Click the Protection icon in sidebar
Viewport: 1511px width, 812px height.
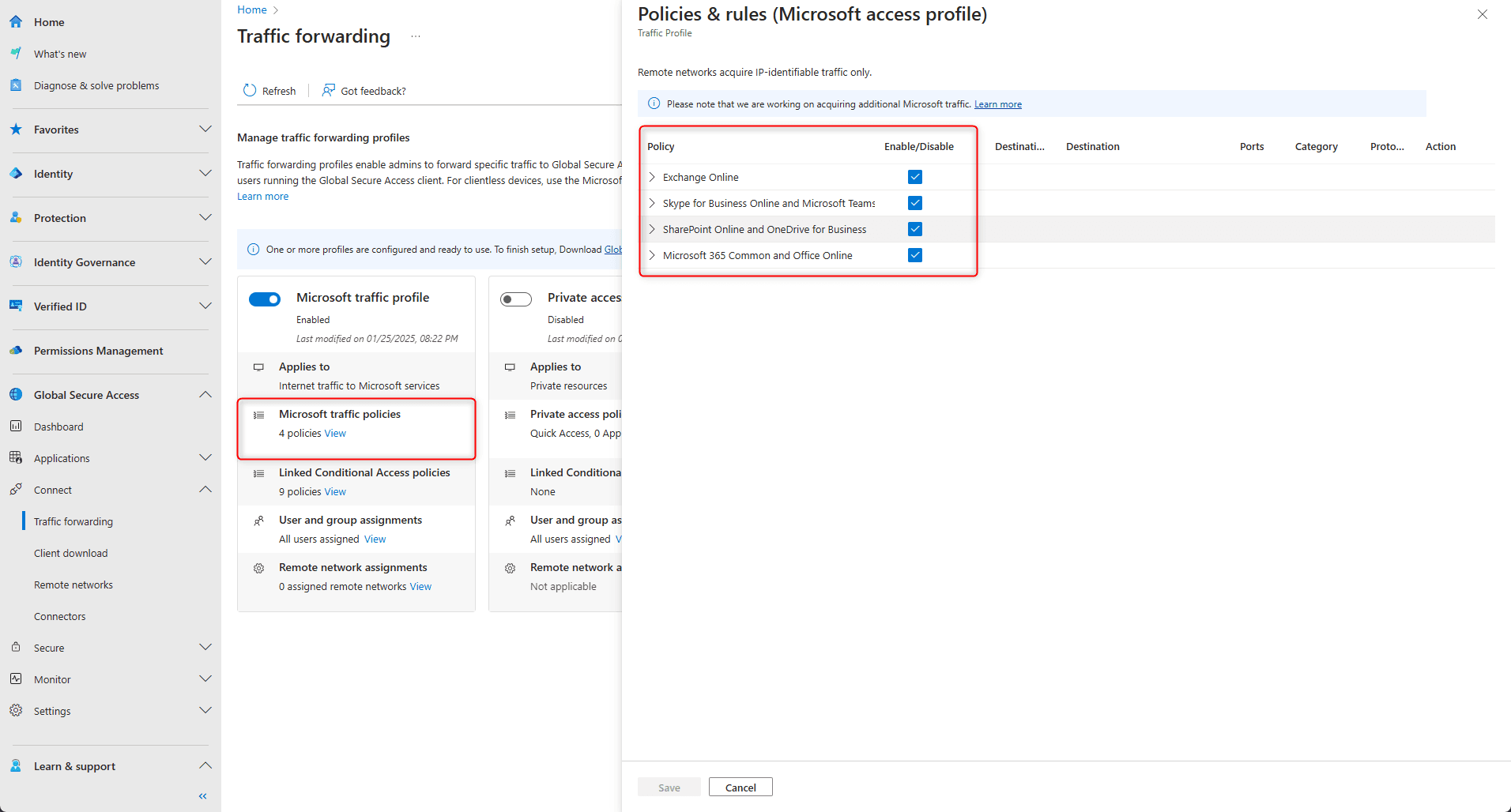point(16,217)
